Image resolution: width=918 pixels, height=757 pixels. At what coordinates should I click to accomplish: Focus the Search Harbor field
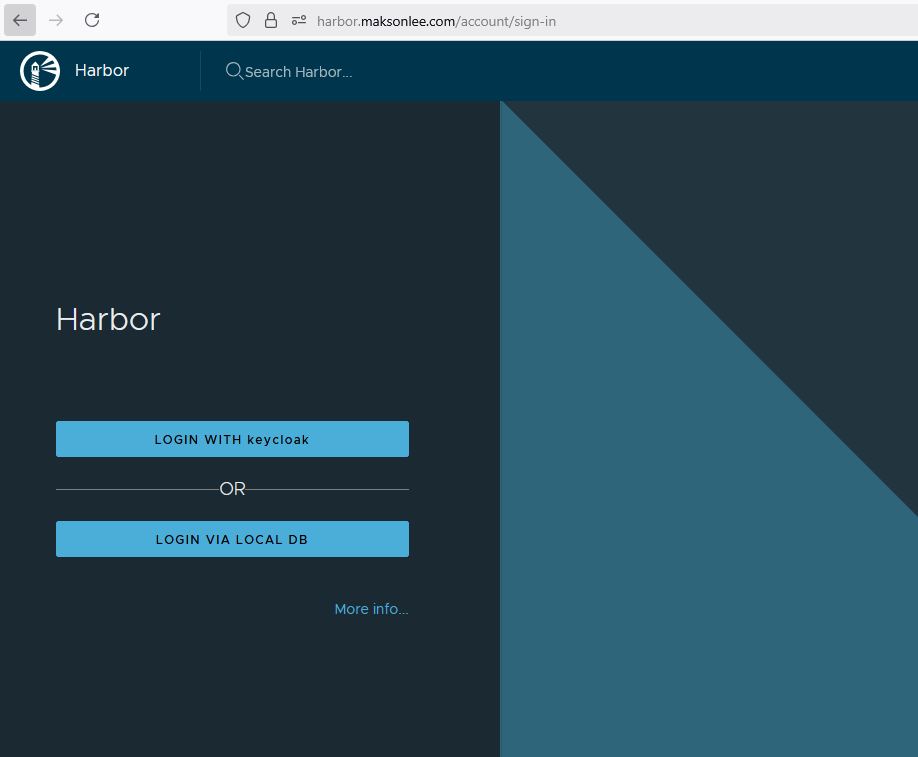point(299,71)
